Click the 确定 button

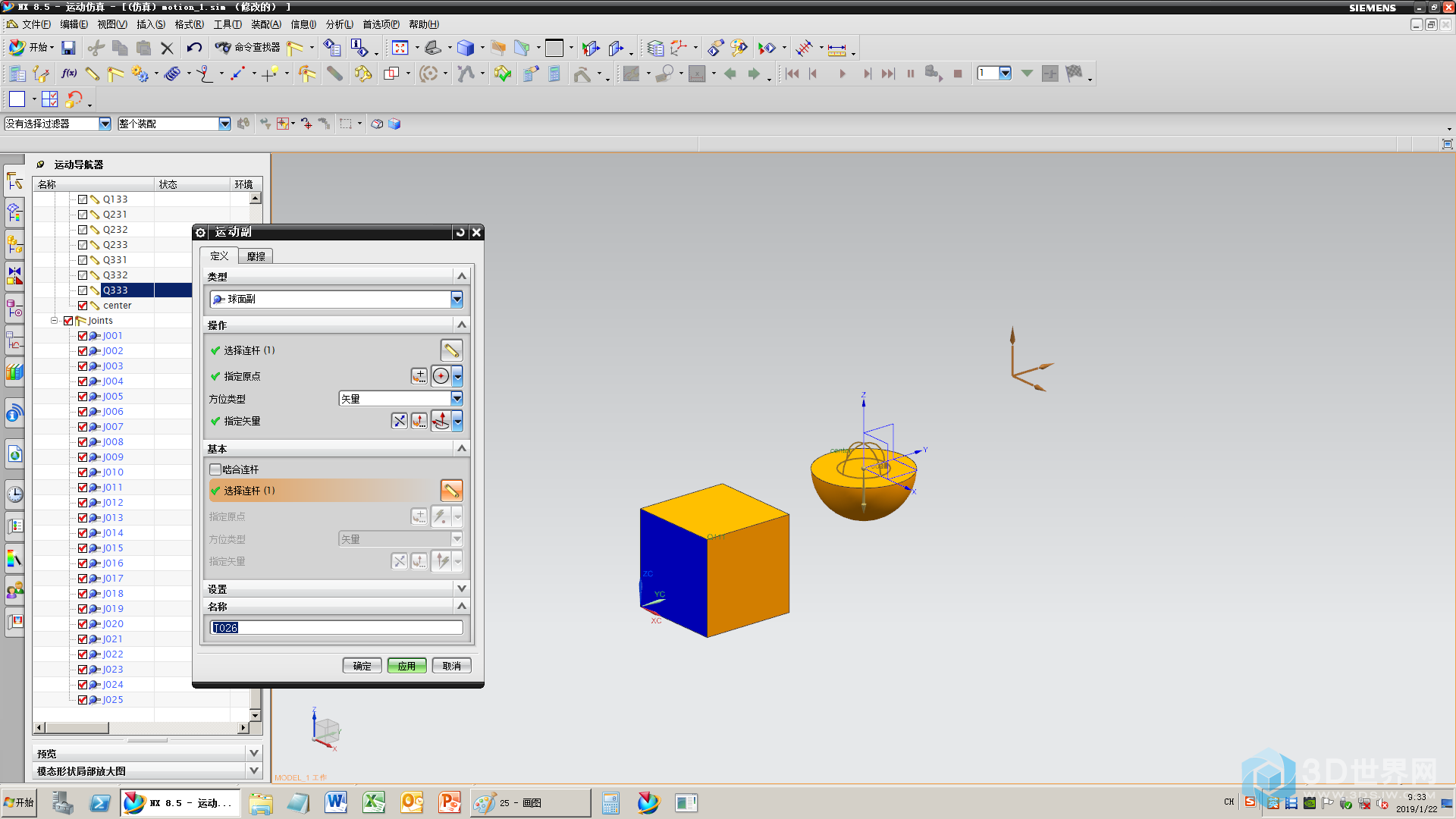pos(362,666)
